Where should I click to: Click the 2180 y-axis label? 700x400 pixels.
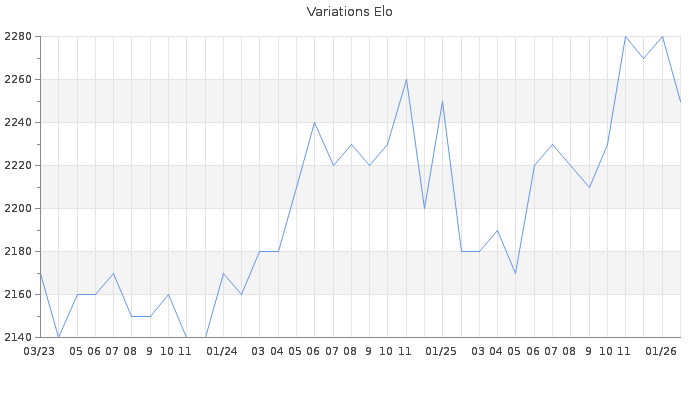tap(17, 252)
